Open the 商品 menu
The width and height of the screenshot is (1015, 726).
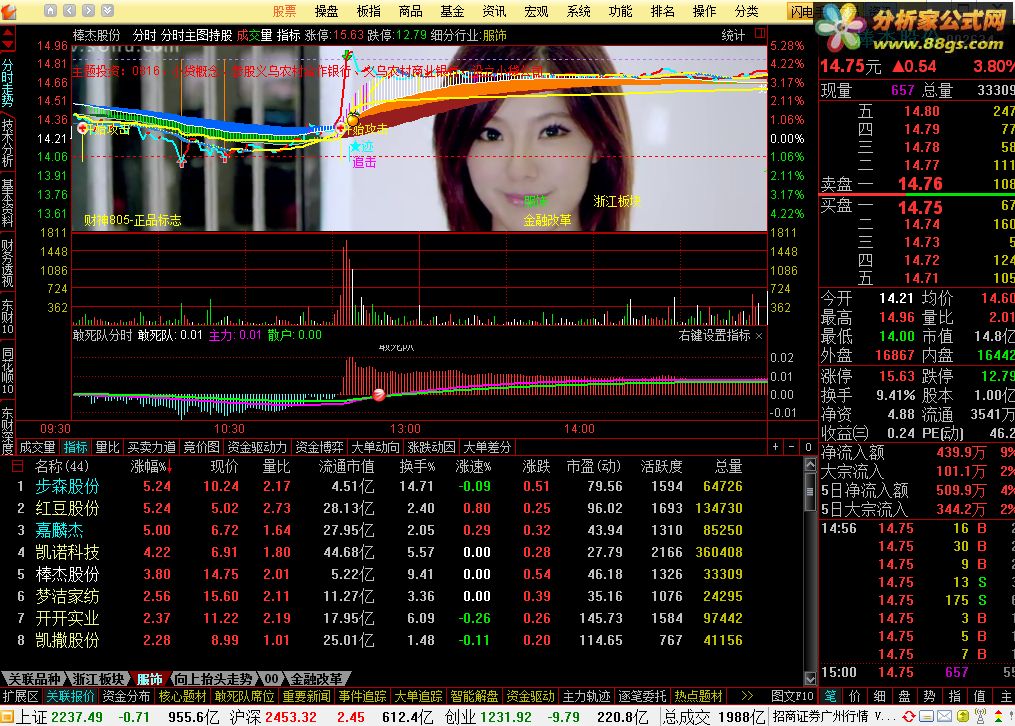click(x=410, y=11)
